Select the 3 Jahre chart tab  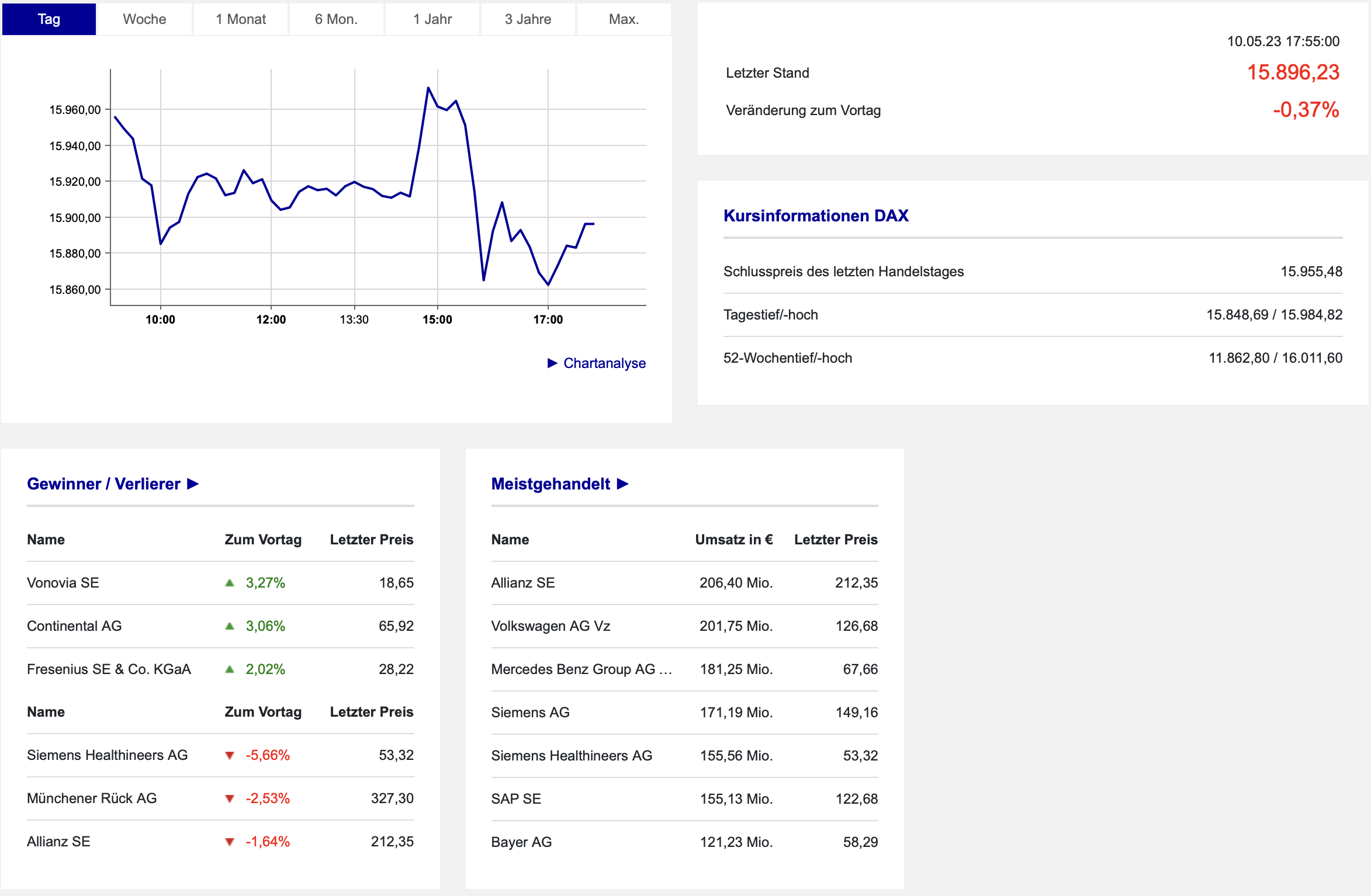[x=528, y=19]
